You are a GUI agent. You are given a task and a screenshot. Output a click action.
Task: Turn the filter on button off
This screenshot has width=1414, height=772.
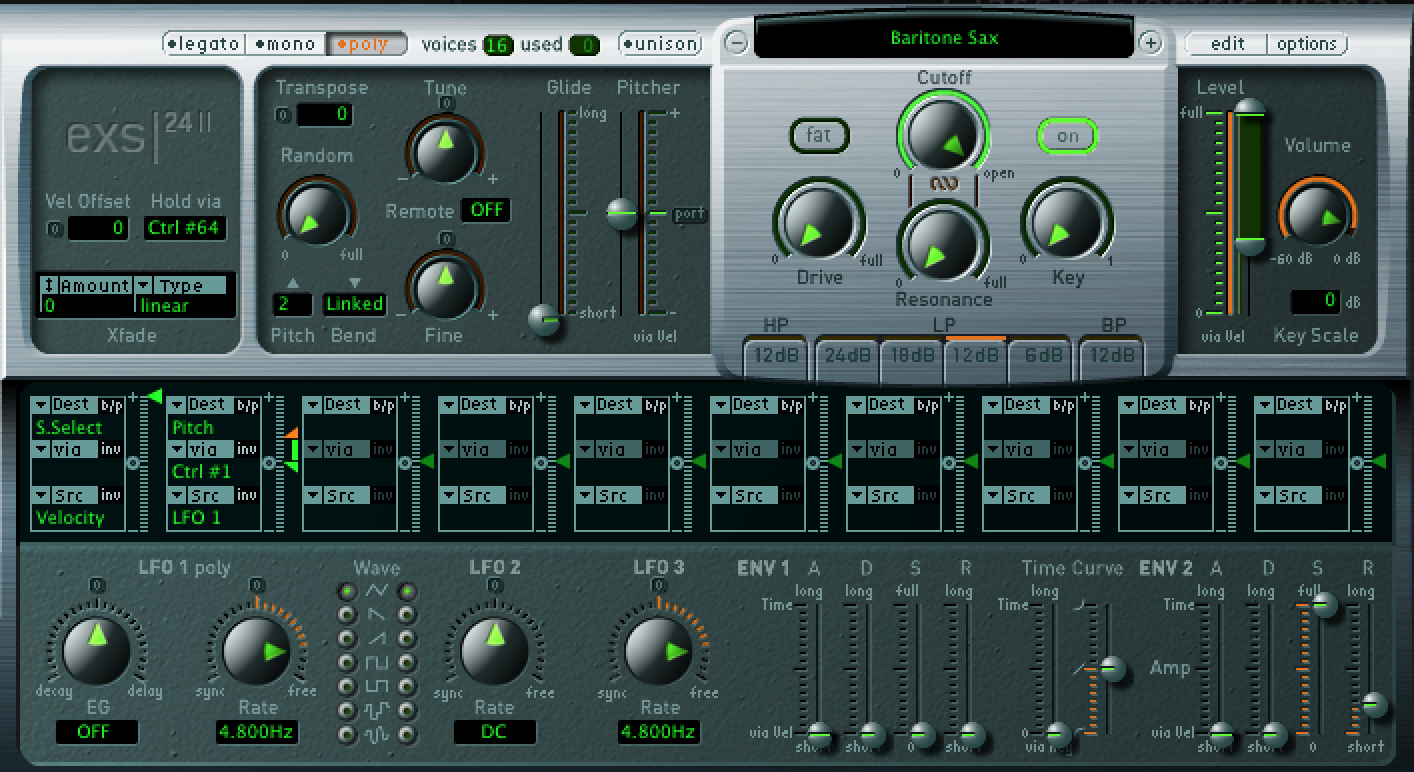click(x=1068, y=136)
